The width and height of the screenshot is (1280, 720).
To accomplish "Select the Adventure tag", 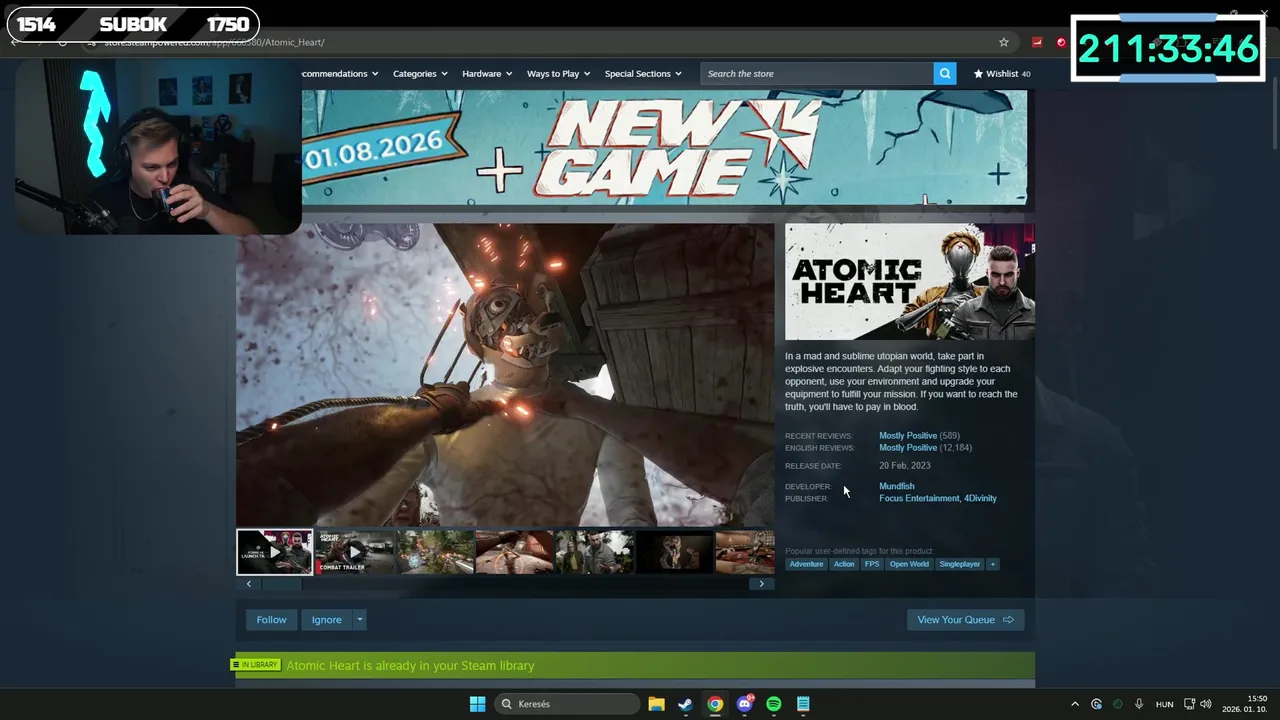I will [806, 564].
